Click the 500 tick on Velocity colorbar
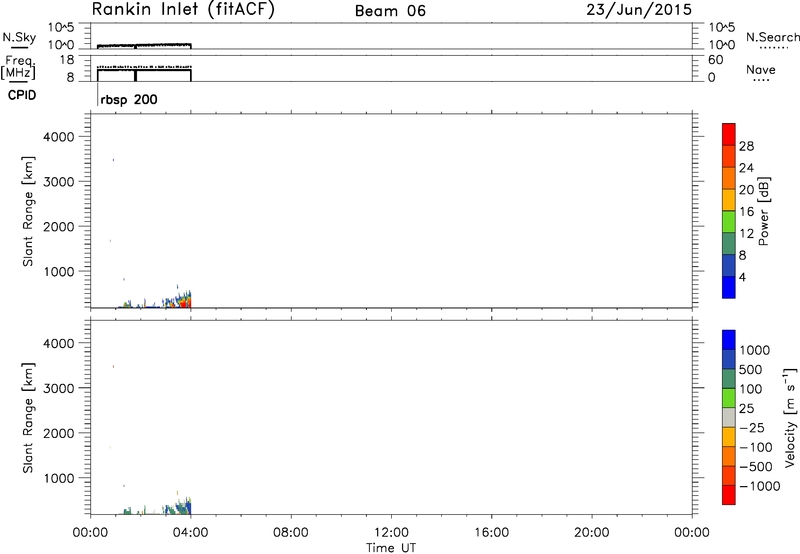 (x=751, y=370)
